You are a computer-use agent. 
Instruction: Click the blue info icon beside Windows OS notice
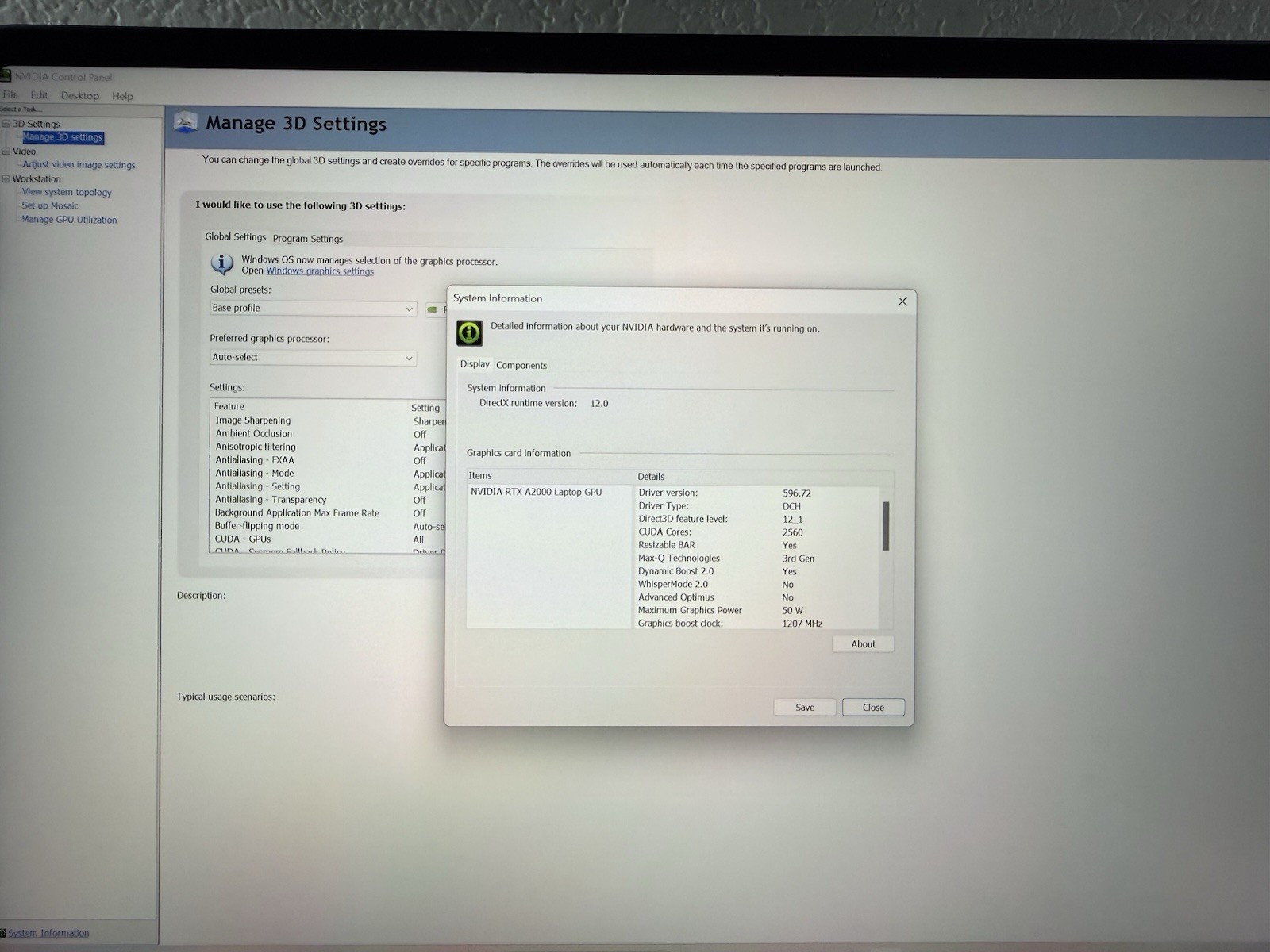tap(221, 263)
